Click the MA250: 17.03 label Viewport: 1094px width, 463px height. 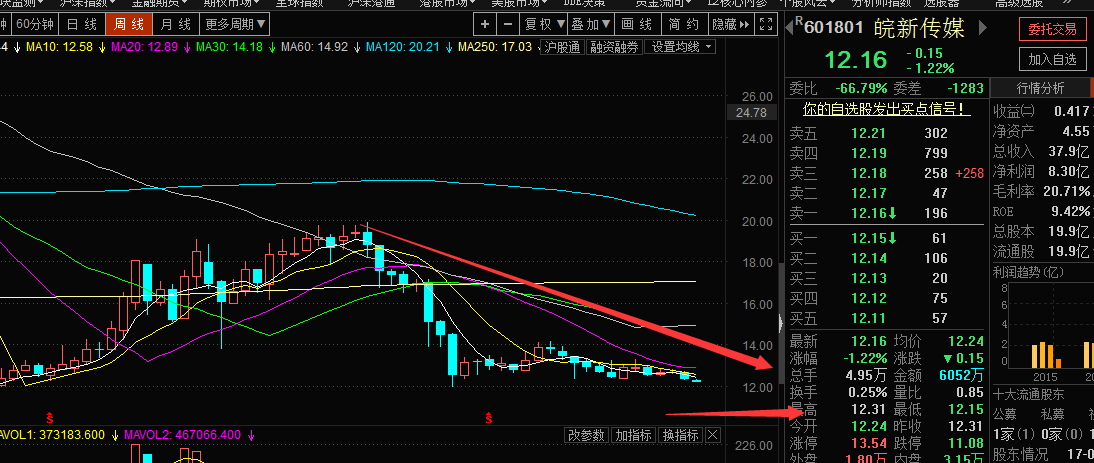495,47
